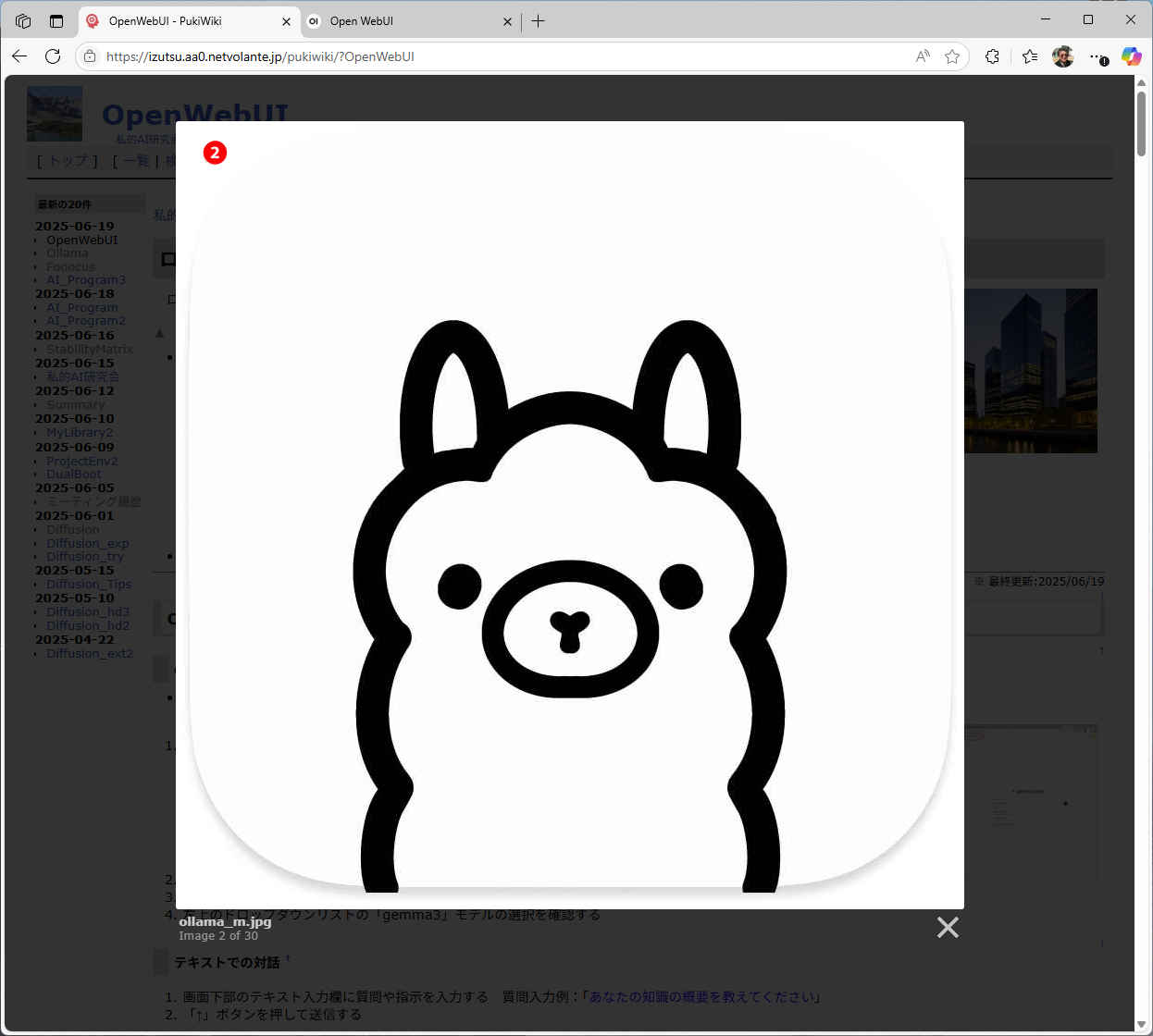The height and width of the screenshot is (1036, 1153).
Task: Toggle the vertical tabs layout
Action: point(56,20)
